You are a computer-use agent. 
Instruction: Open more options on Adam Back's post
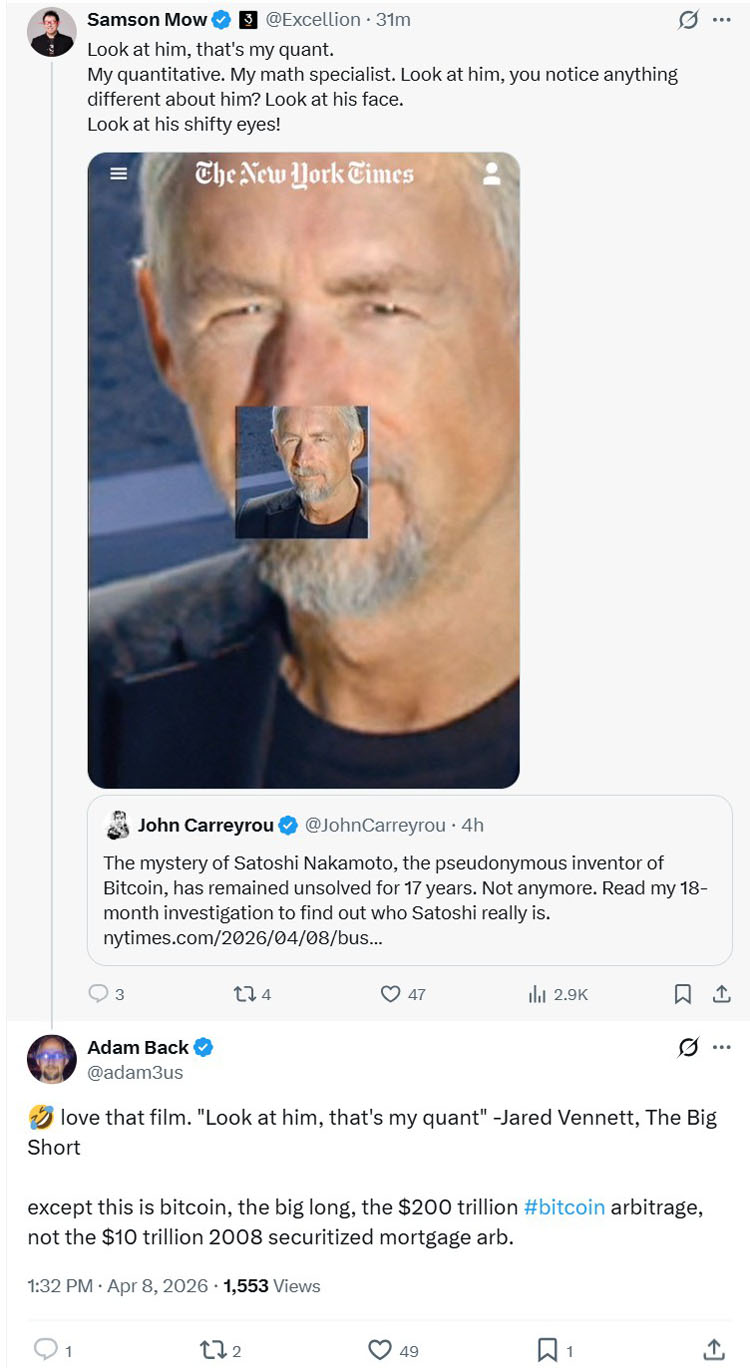721,1048
